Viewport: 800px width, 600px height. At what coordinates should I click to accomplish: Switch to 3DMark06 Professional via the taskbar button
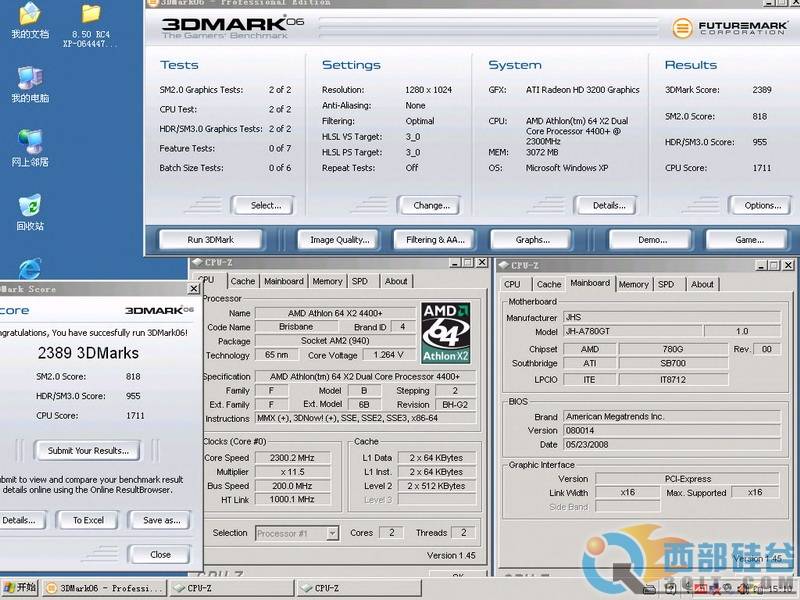pos(105,588)
